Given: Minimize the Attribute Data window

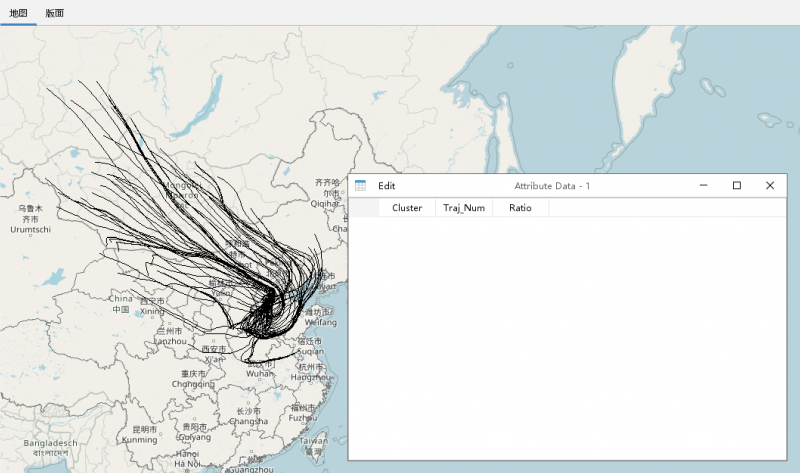Looking at the screenshot, I should (x=704, y=186).
